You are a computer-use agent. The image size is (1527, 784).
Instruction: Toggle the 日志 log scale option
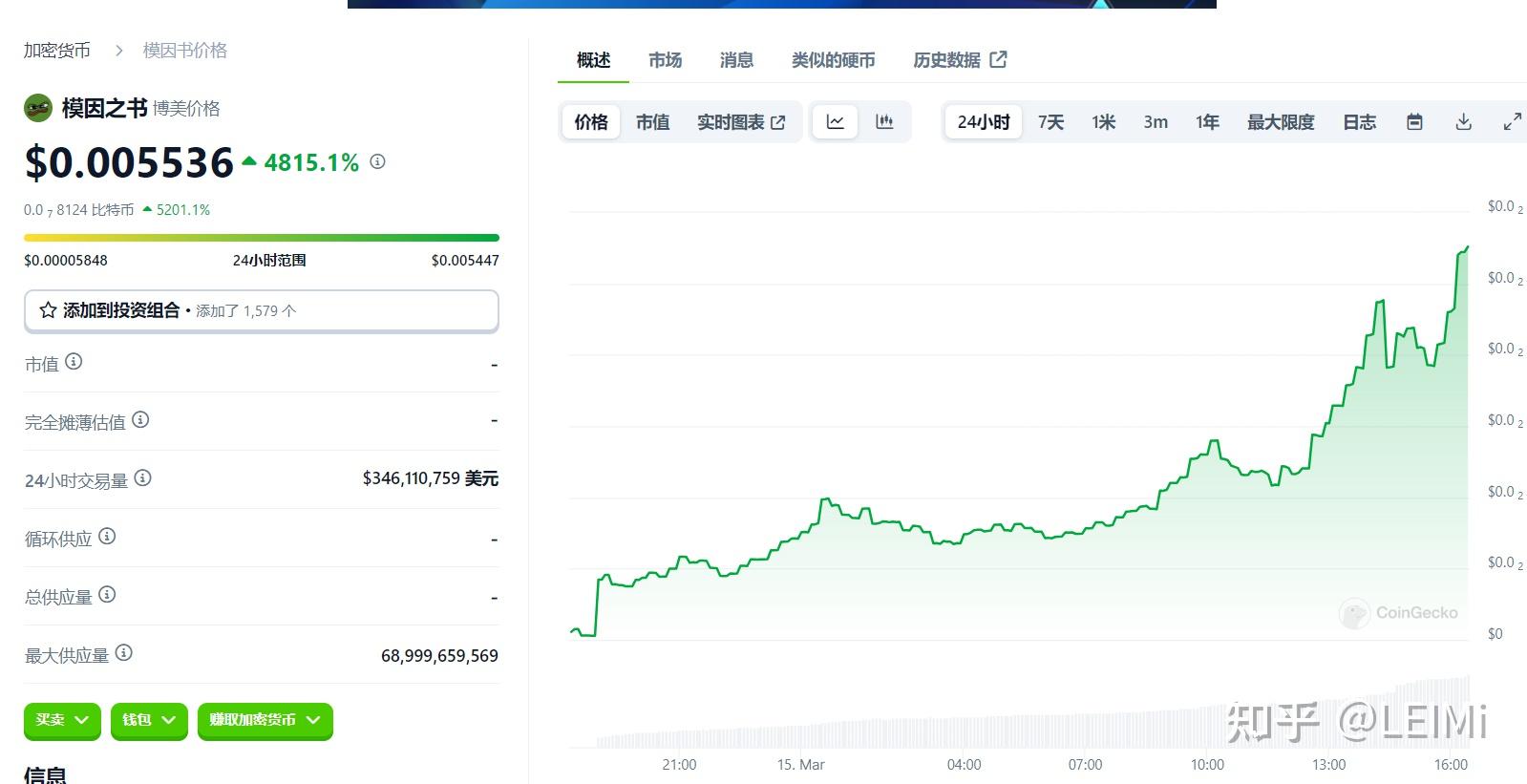[1360, 122]
